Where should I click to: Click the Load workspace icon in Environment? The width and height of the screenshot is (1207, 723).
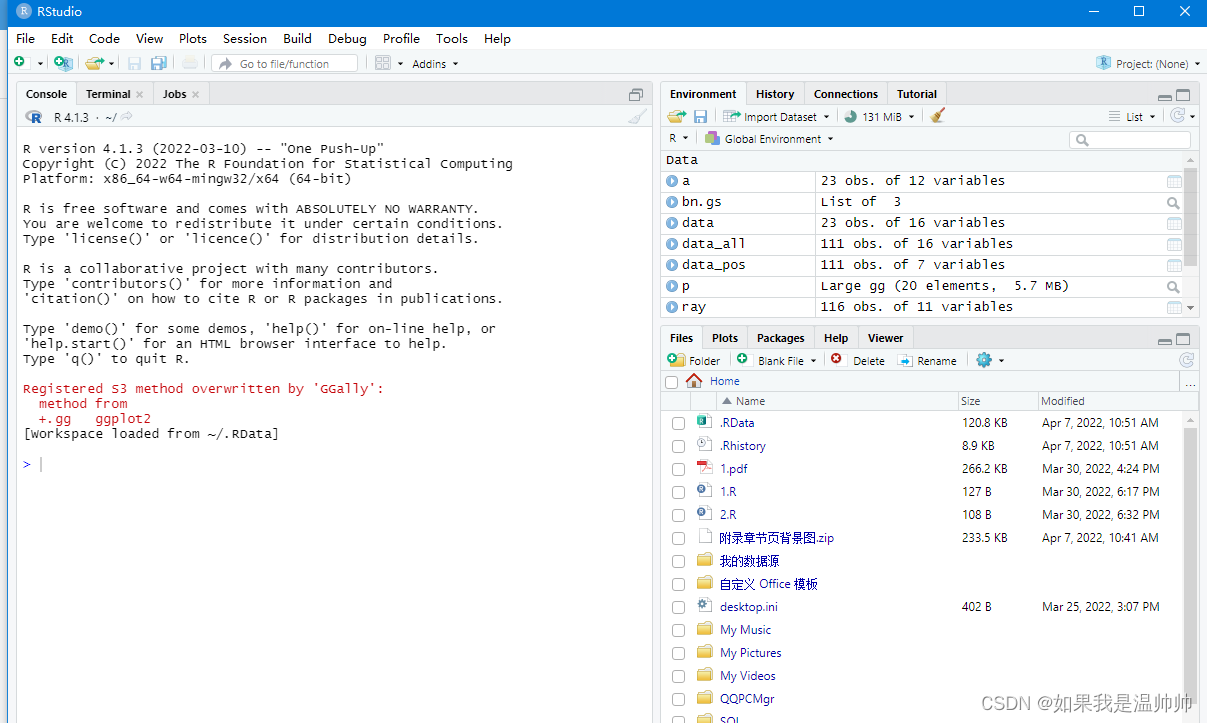pyautogui.click(x=677, y=116)
